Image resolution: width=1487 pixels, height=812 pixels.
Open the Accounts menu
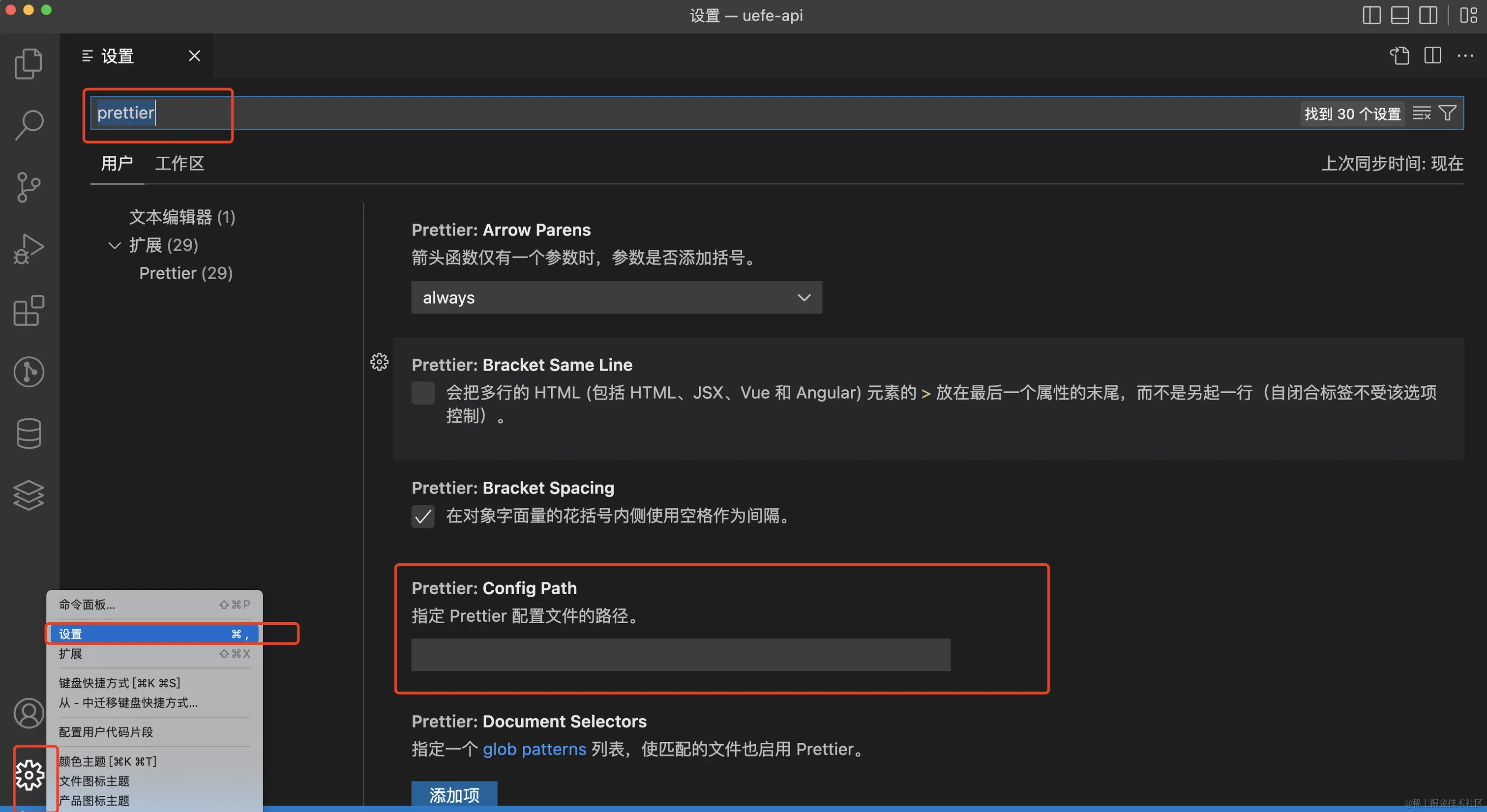point(29,713)
